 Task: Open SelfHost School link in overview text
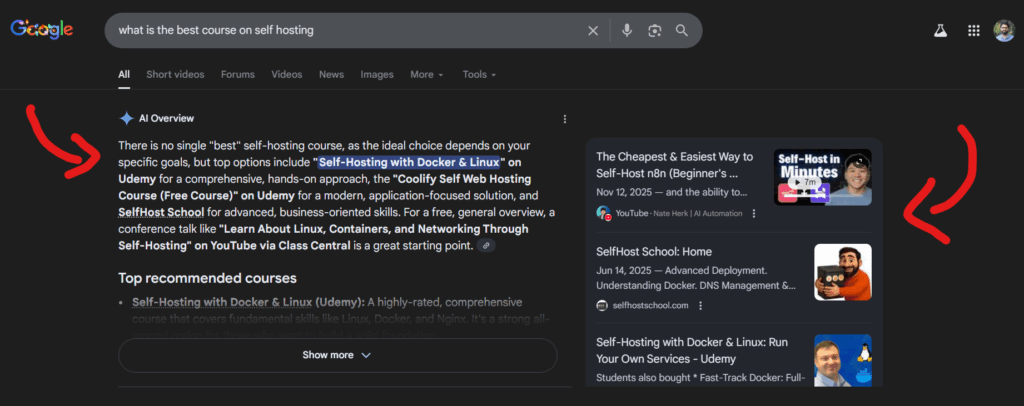click(x=161, y=212)
